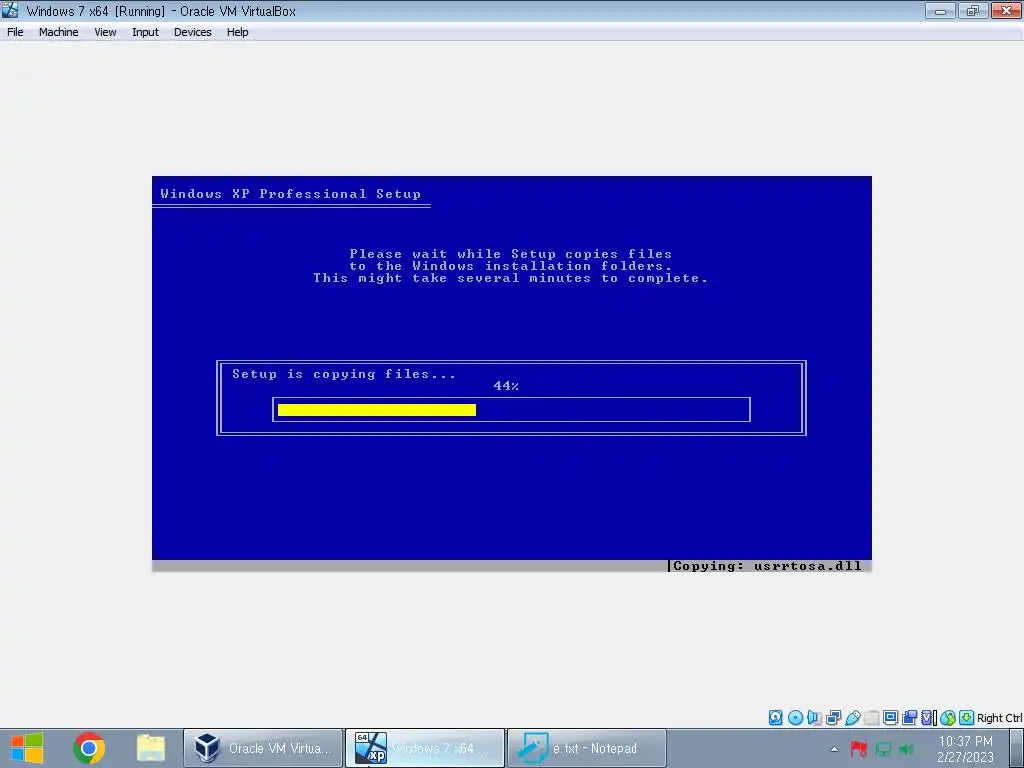Click the grayed shared folders status icon
Viewport: 1024px width, 768px height.
tap(871, 718)
